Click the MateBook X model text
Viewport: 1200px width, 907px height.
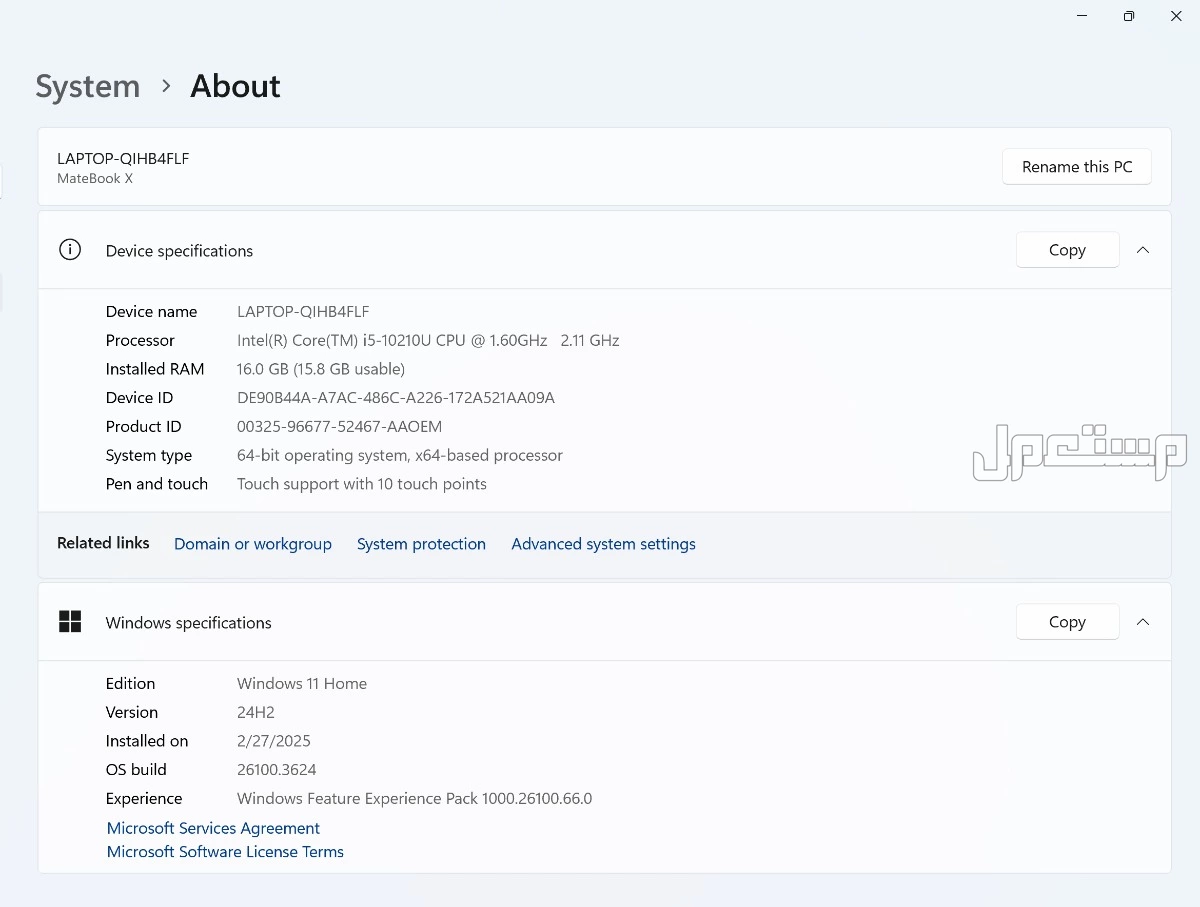tap(95, 179)
